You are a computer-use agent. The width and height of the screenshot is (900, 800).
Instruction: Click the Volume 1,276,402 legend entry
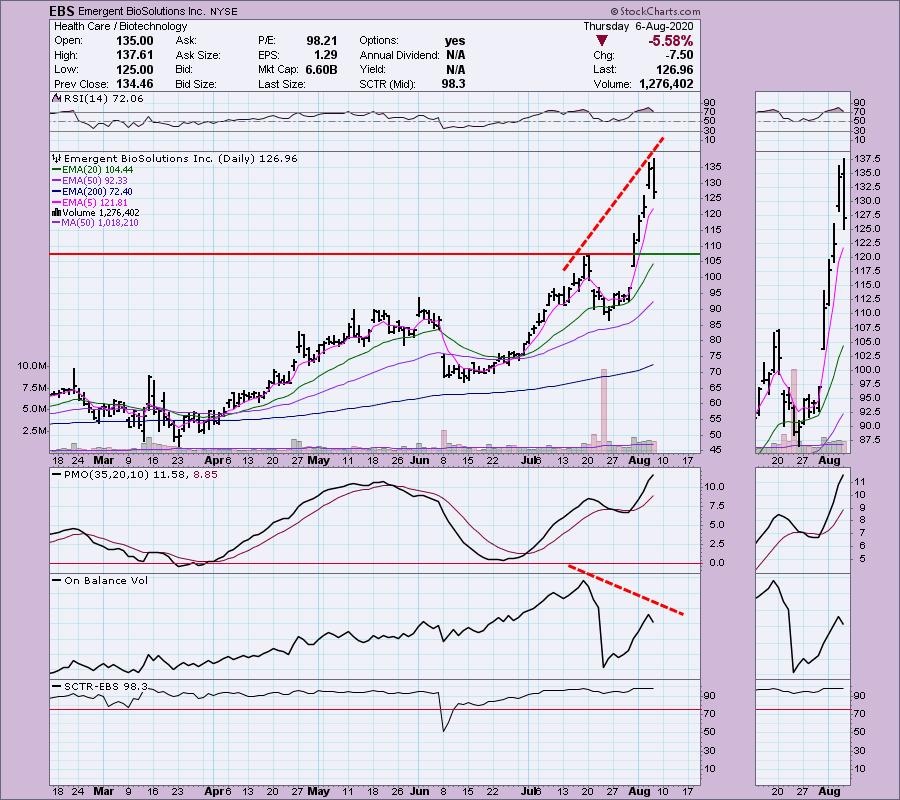(x=96, y=212)
